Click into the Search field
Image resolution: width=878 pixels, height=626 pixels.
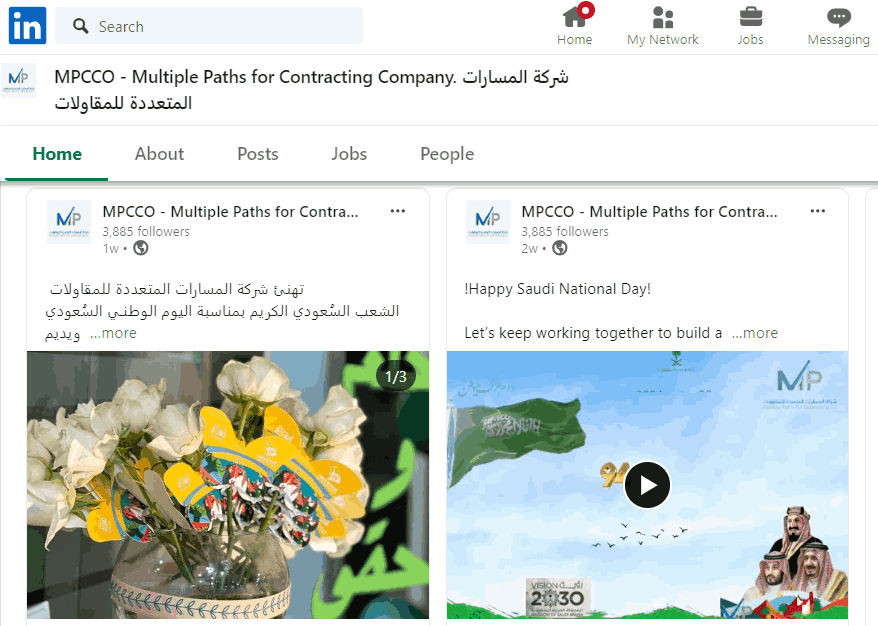click(209, 26)
